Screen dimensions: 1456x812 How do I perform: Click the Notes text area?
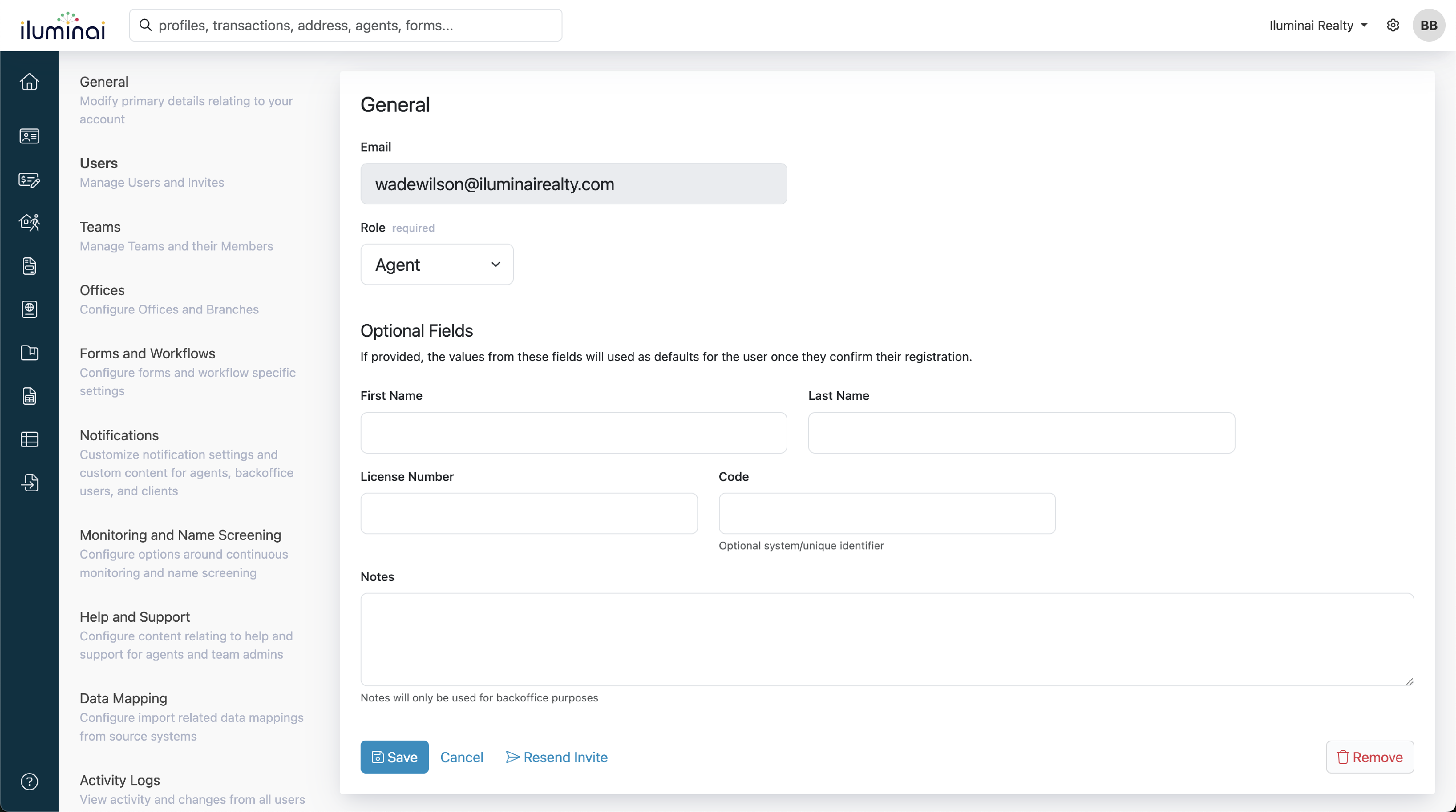point(887,639)
